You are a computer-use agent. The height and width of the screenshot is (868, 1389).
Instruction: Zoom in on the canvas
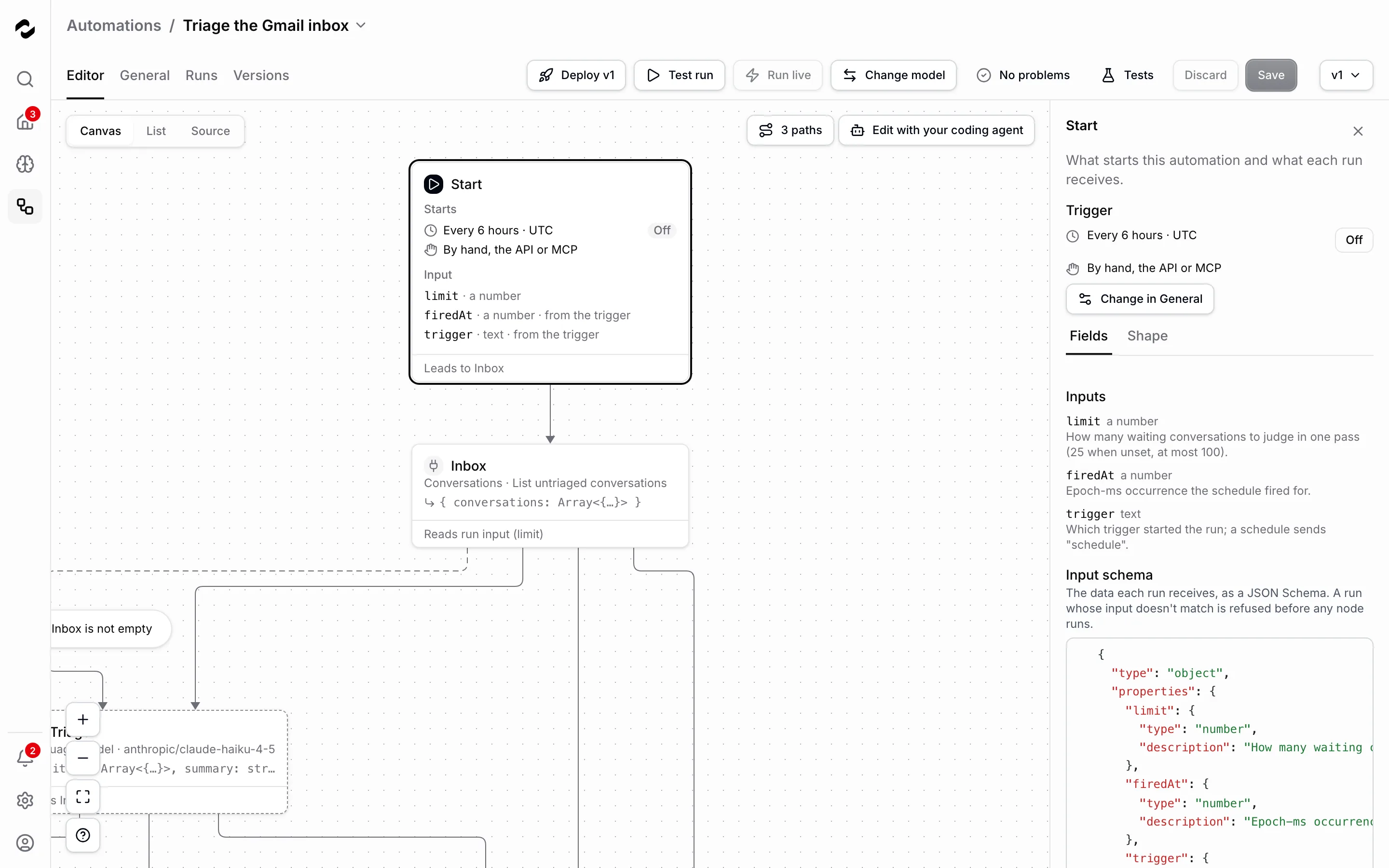pos(82,719)
